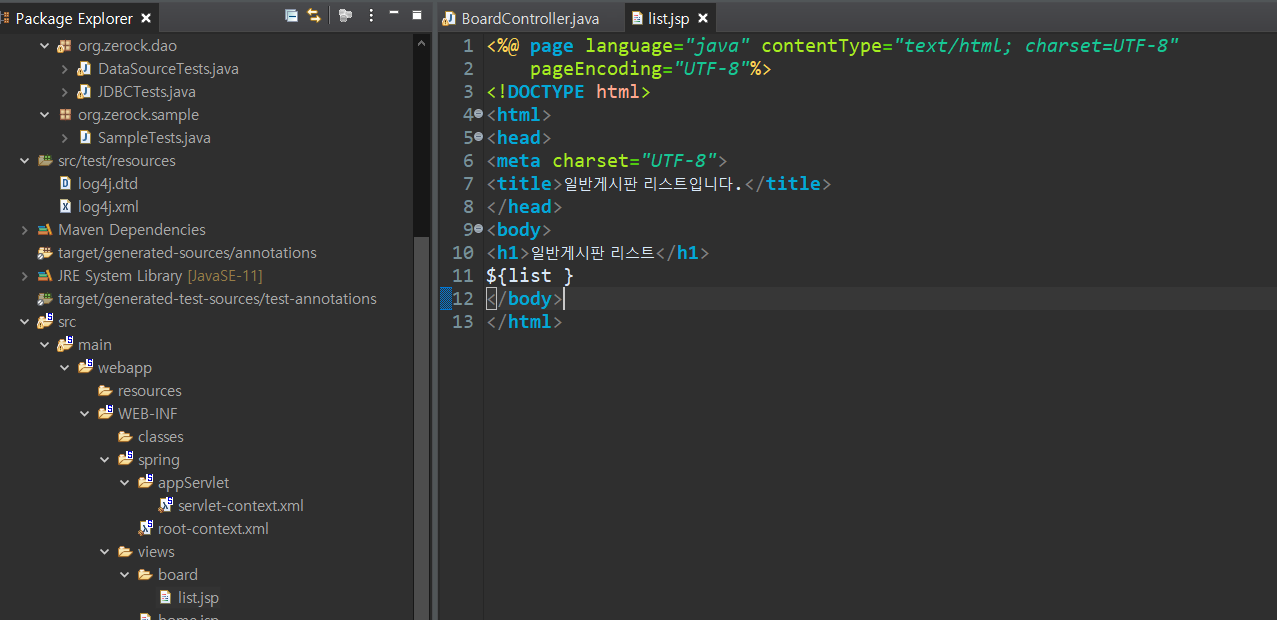Click the log4j.xml file icon
This screenshot has width=1277, height=620.
66,206
